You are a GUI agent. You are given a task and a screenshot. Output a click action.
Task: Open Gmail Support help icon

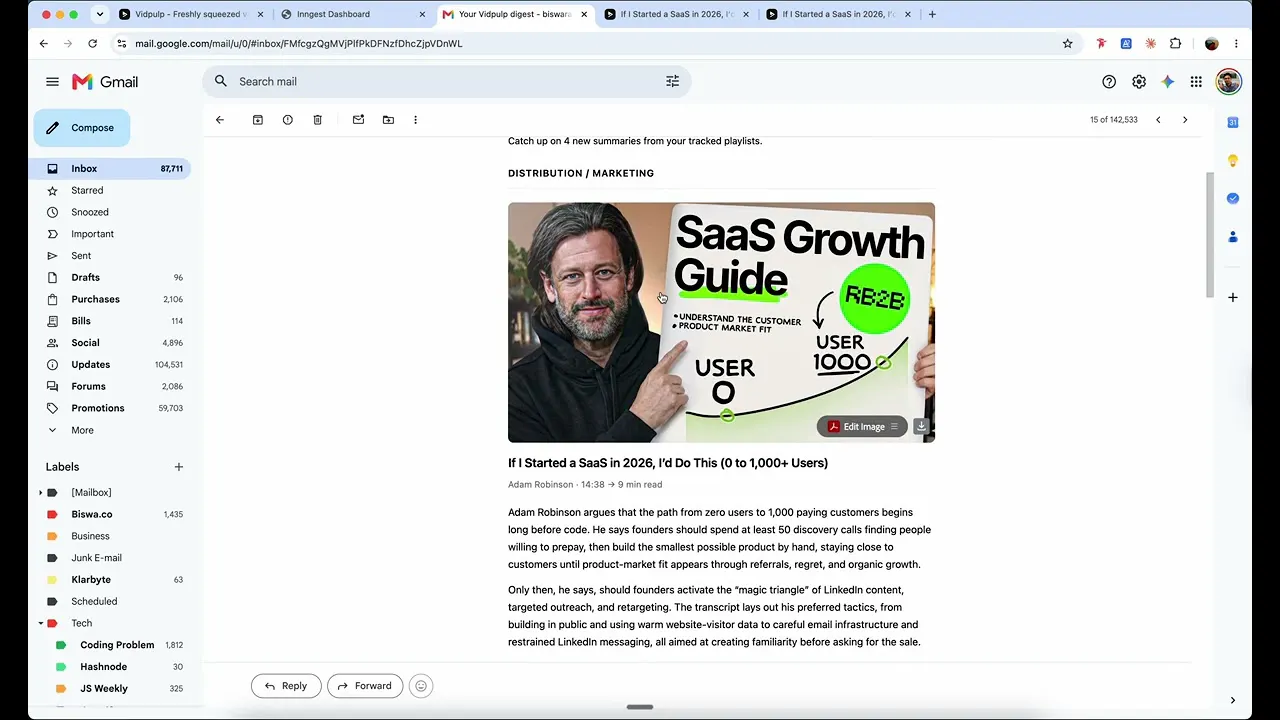coord(1109,82)
